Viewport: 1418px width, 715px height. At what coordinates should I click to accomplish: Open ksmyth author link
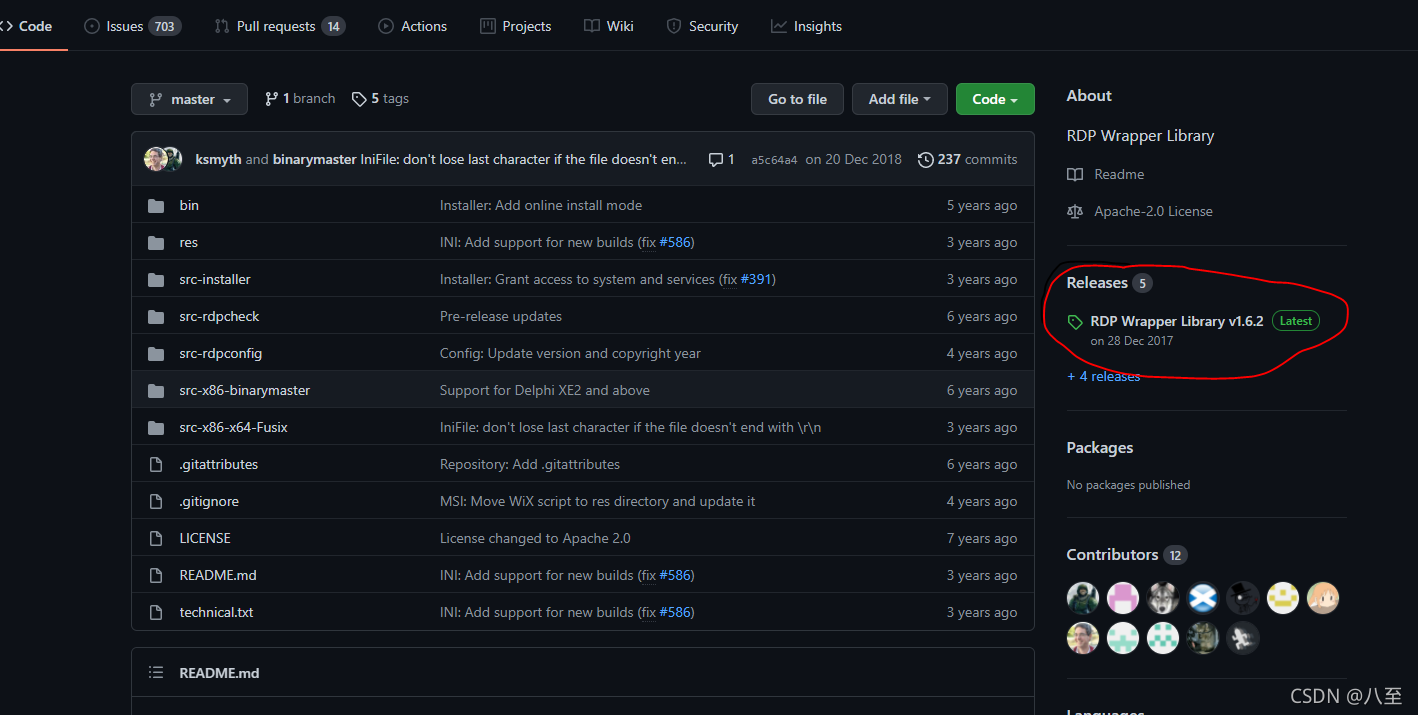tap(218, 159)
